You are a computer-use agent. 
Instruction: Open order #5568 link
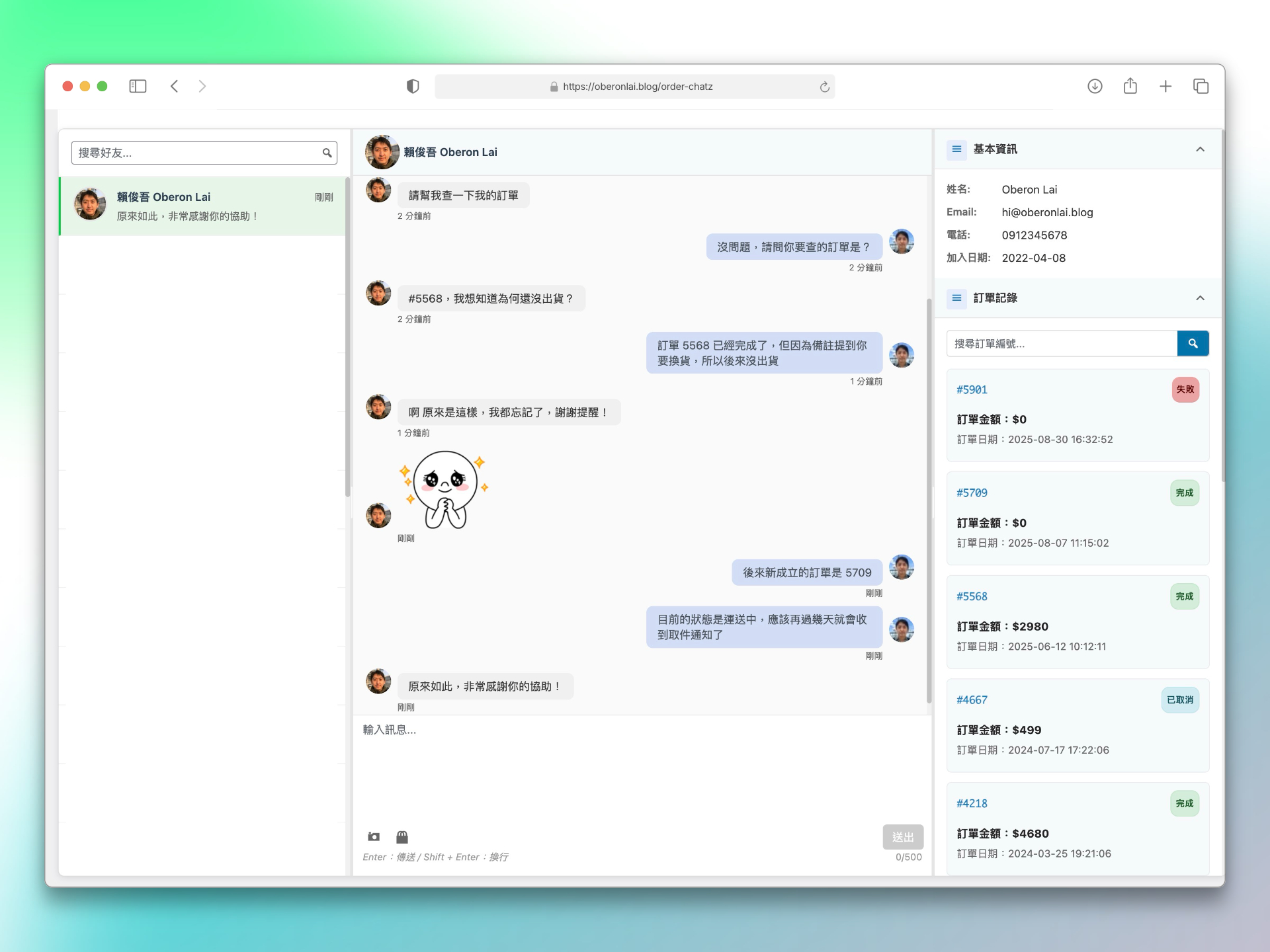click(x=972, y=596)
